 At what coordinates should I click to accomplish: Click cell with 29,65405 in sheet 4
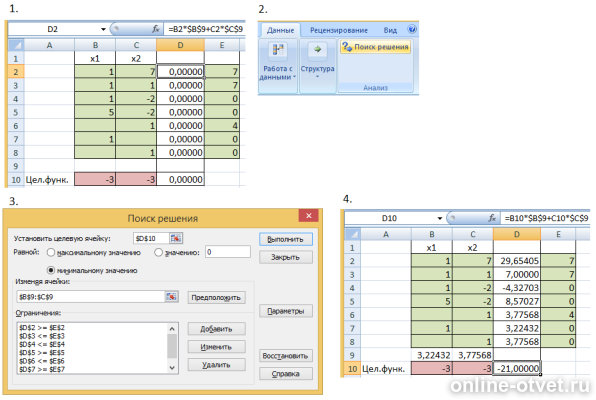pyautogui.click(x=517, y=261)
